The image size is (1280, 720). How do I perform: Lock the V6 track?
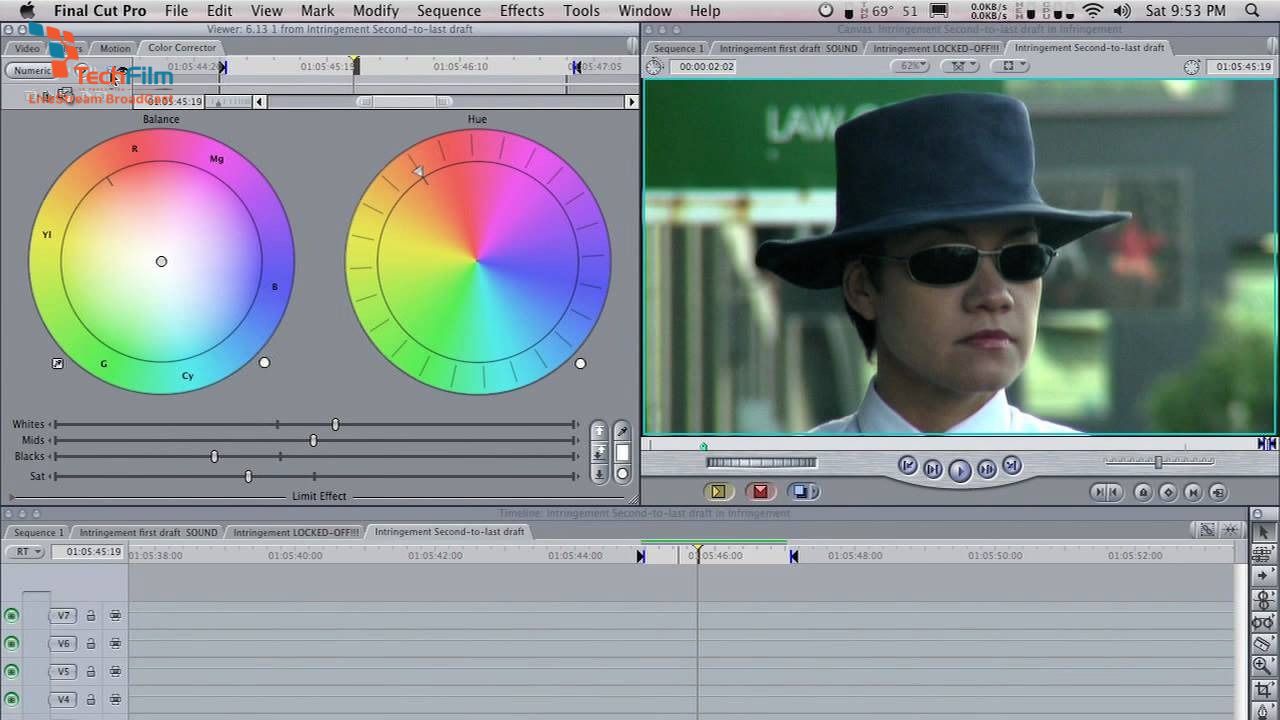point(91,644)
